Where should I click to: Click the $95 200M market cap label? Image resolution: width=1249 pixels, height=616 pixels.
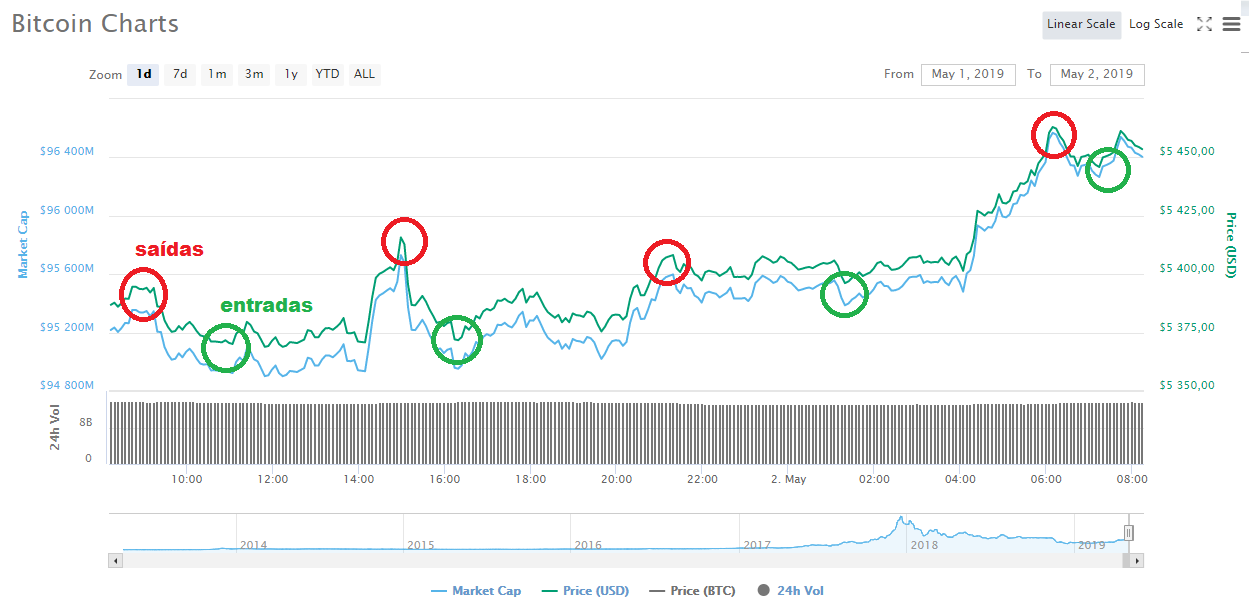[x=67, y=328]
